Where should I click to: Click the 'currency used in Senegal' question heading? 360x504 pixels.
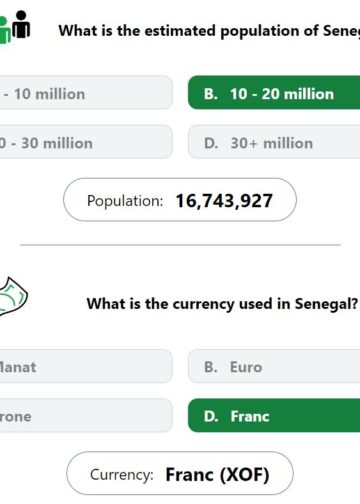pos(222,304)
